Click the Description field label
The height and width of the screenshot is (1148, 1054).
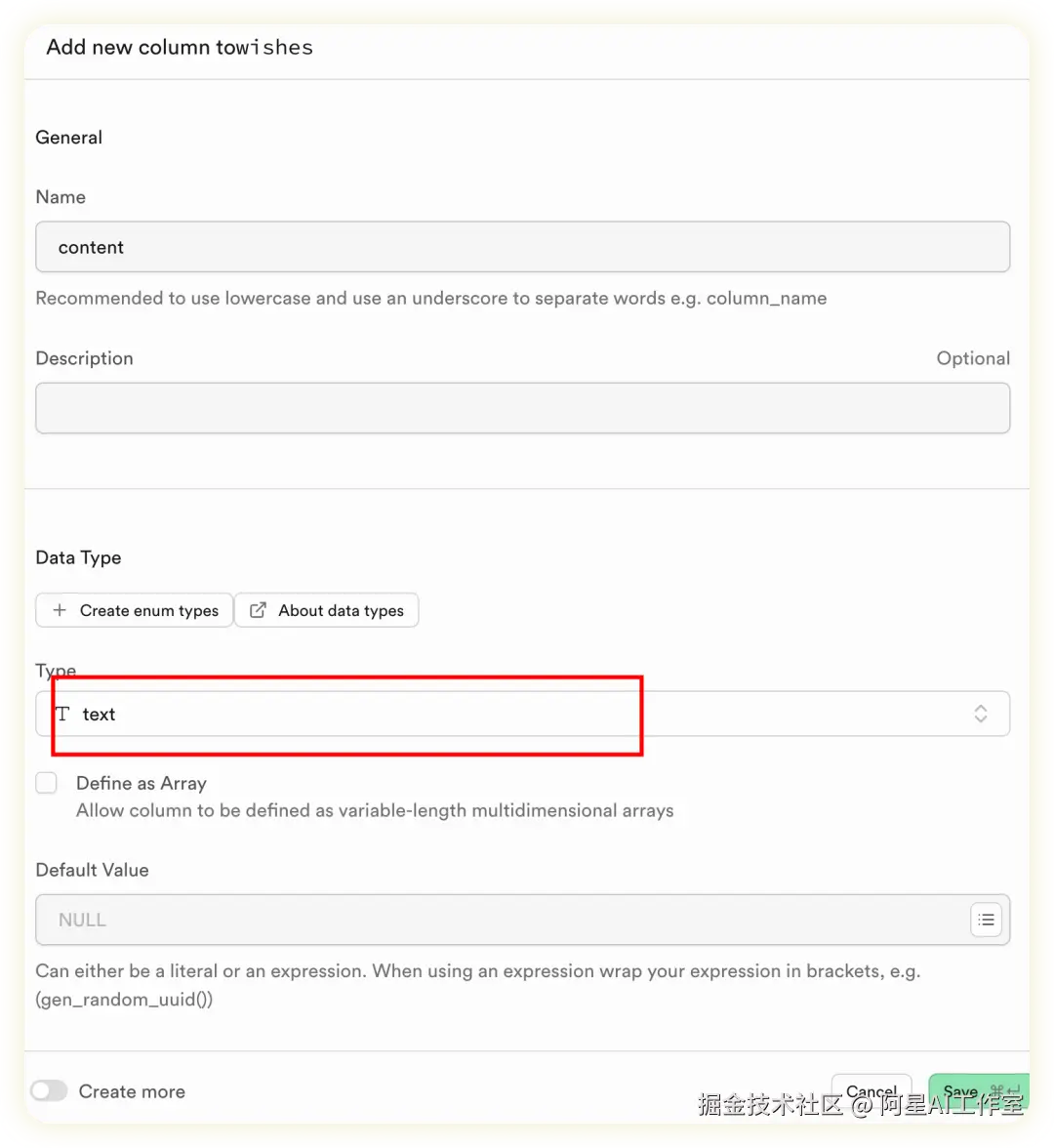(x=84, y=358)
